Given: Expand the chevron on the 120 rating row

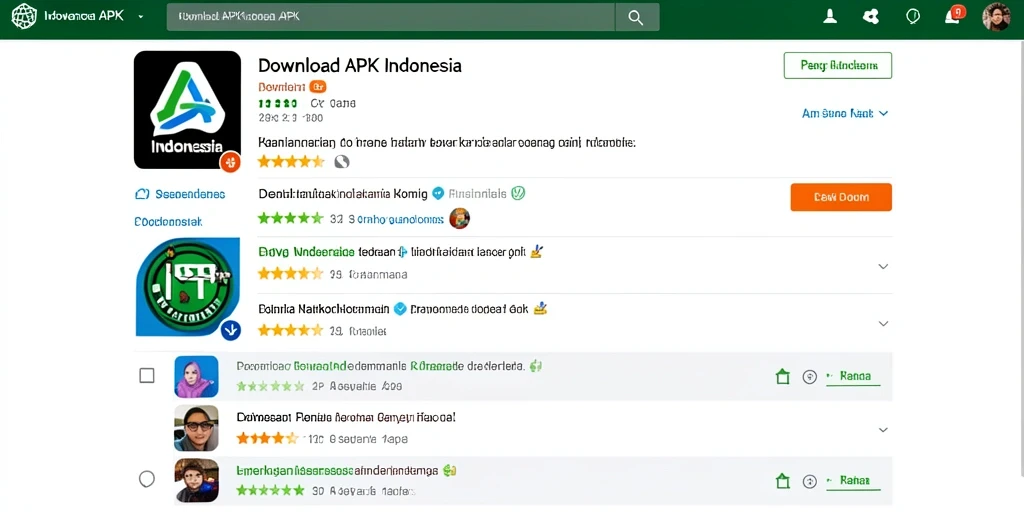Looking at the screenshot, I should 883,430.
